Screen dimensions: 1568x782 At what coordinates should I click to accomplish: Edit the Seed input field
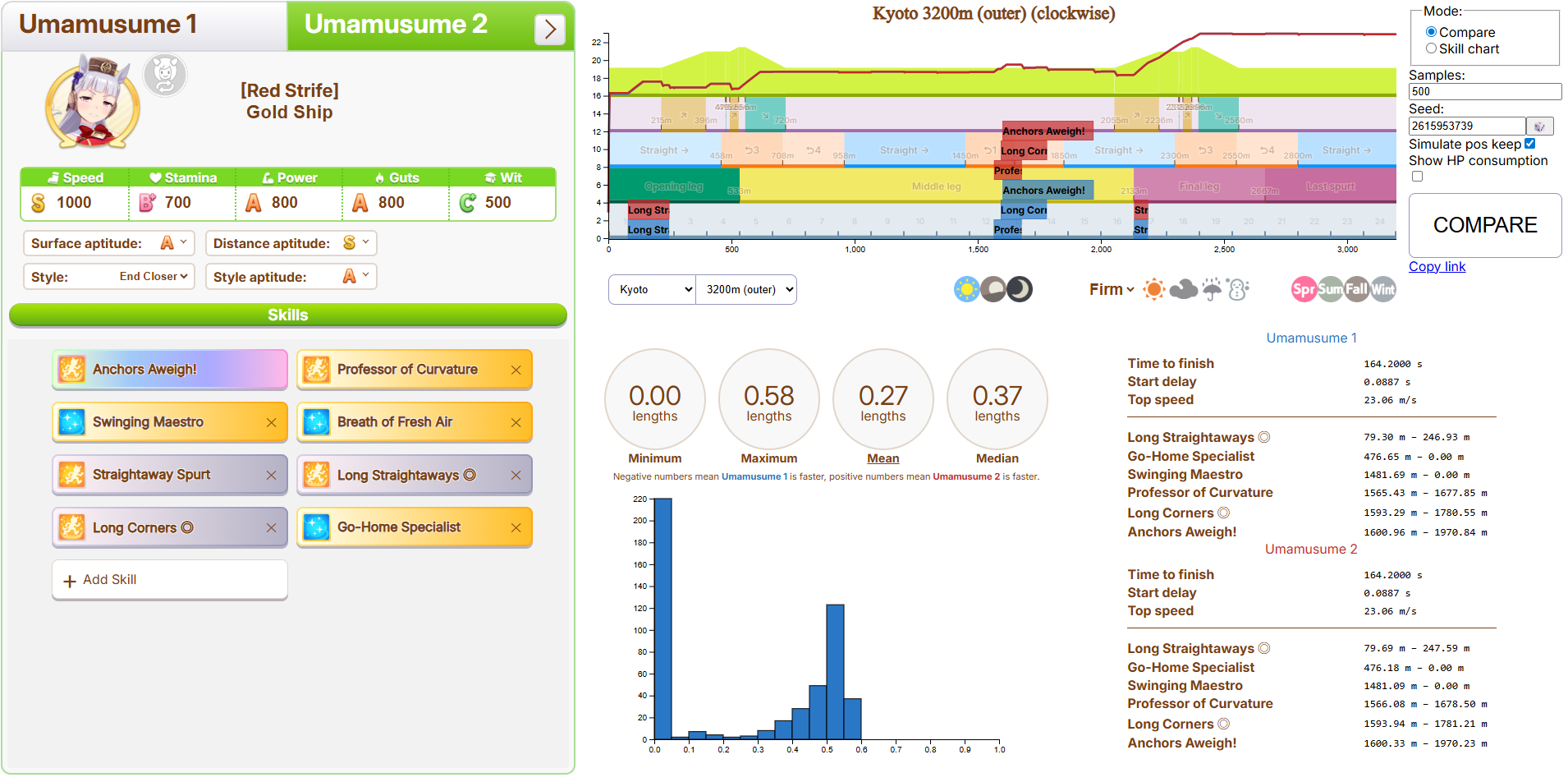pyautogui.click(x=1467, y=126)
